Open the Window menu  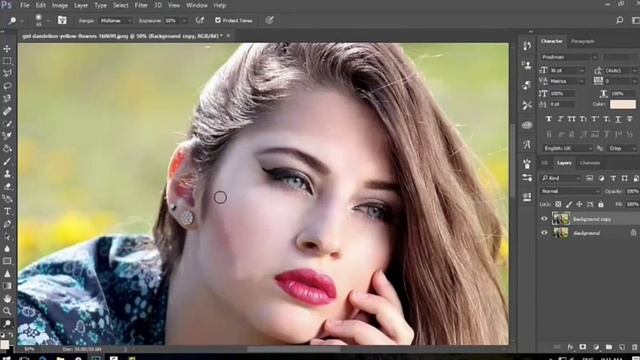[x=197, y=5]
